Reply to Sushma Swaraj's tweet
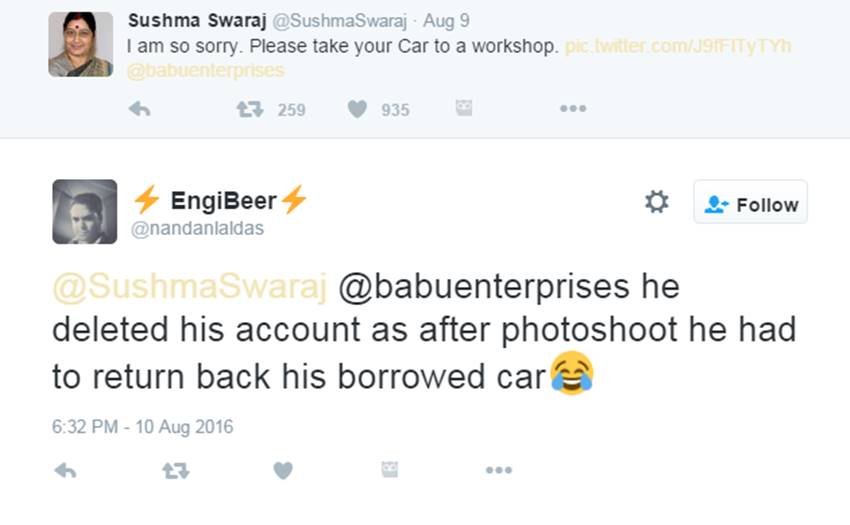Screen dimensions: 850x525 pos(140,109)
